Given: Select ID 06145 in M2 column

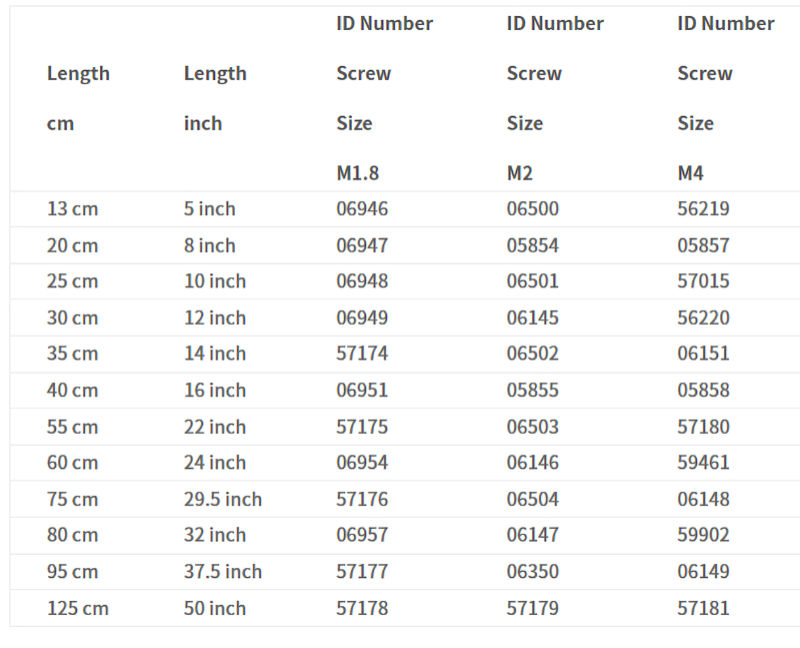Looking at the screenshot, I should (x=532, y=318).
